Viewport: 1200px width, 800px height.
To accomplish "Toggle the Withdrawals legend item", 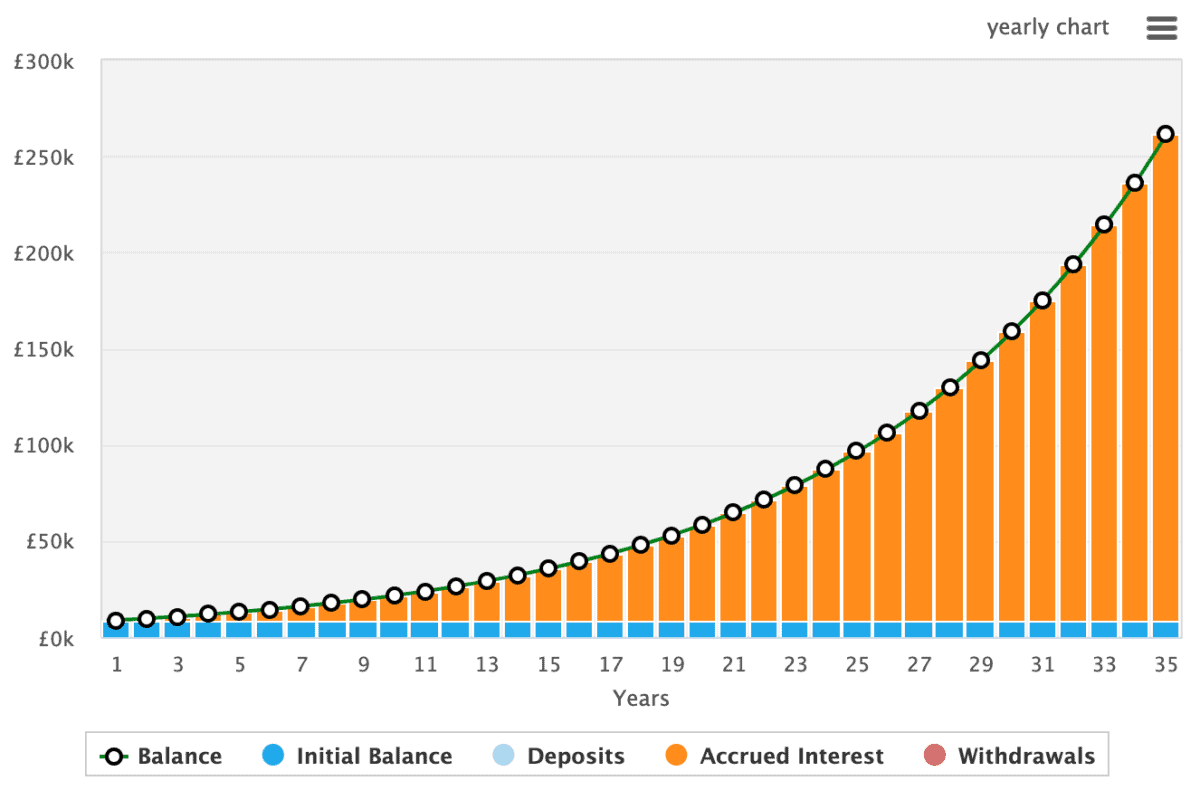I will pyautogui.click(x=1026, y=756).
